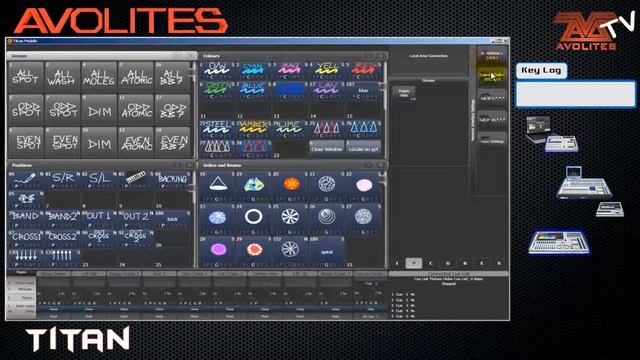Select the BACKING position palette
This screenshot has width=640, height=360.
pos(173,180)
